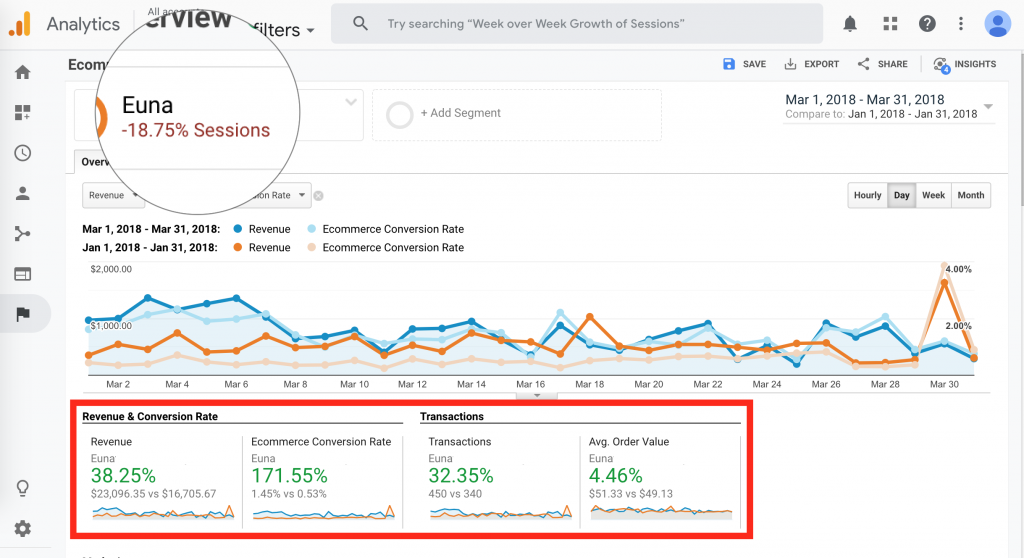The height and width of the screenshot is (558, 1024).
Task: Click the Ecommerce Conversion Rate 171.55% value
Action: click(x=289, y=476)
